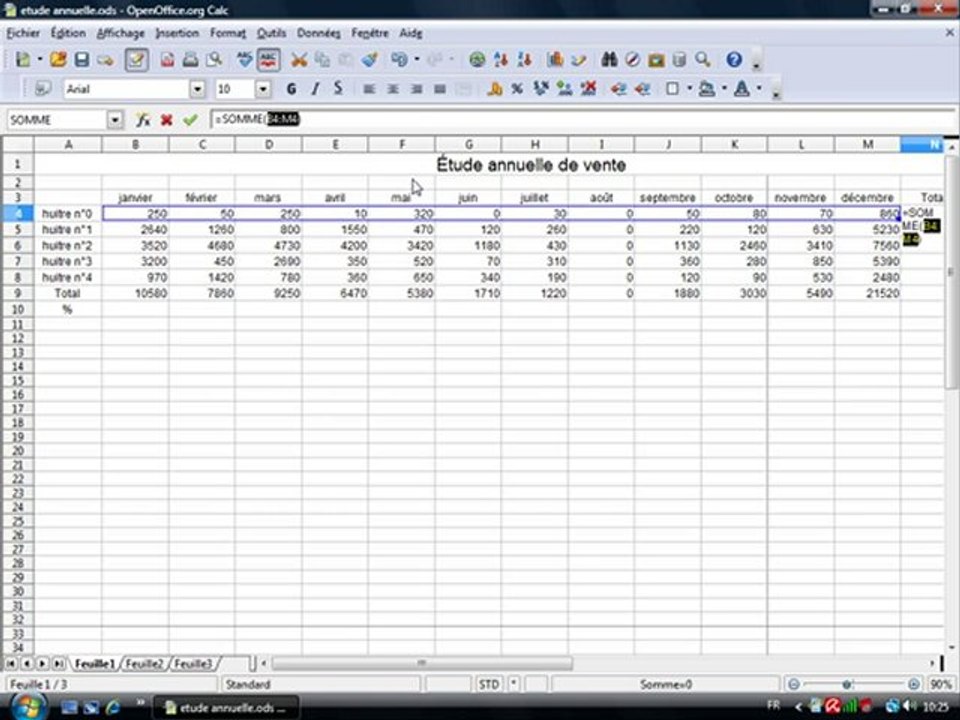Sort ascending icon
The image size is (960, 720).
point(501,59)
